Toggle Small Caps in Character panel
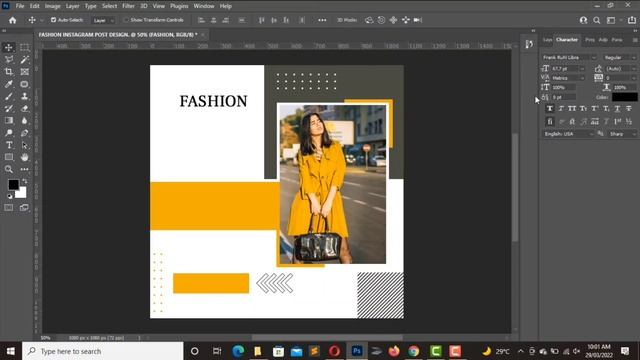Screen dimensions: 640x360 583,109
